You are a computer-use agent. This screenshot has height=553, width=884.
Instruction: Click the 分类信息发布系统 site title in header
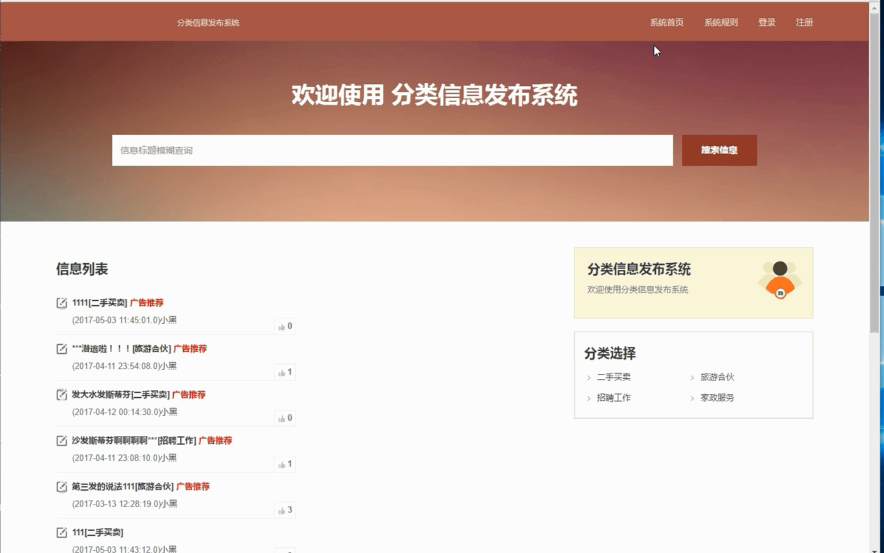click(208, 23)
